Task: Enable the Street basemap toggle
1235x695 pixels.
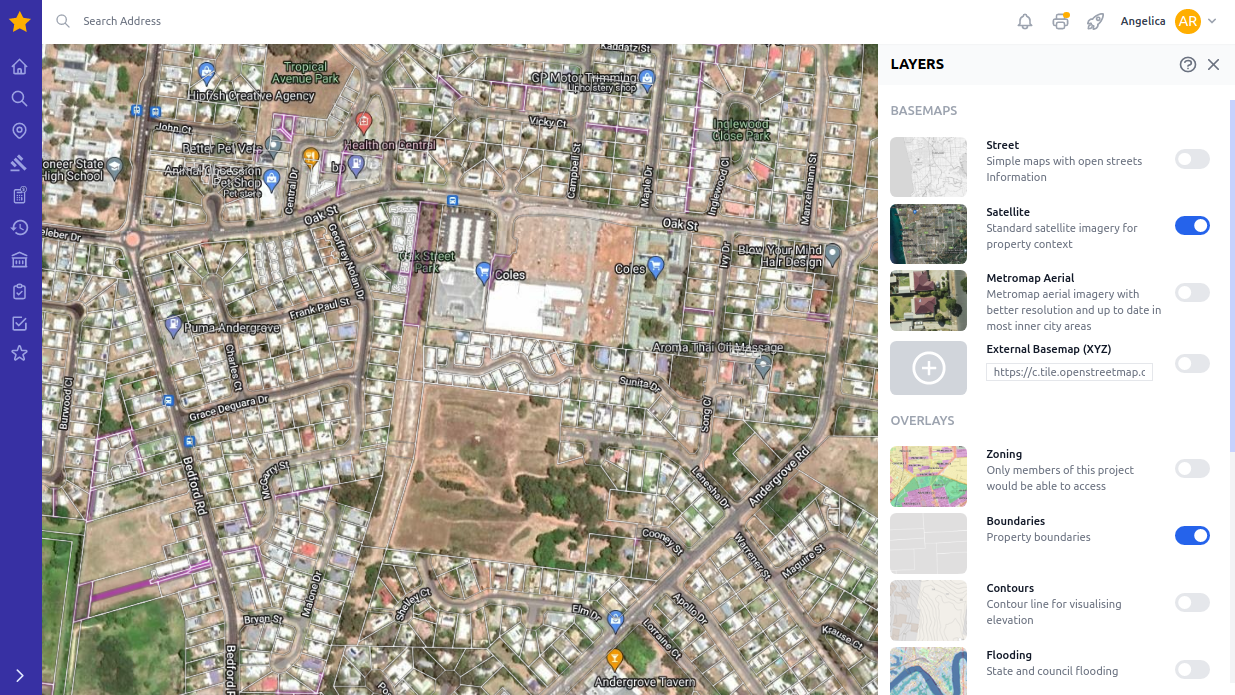Action: [1192, 159]
